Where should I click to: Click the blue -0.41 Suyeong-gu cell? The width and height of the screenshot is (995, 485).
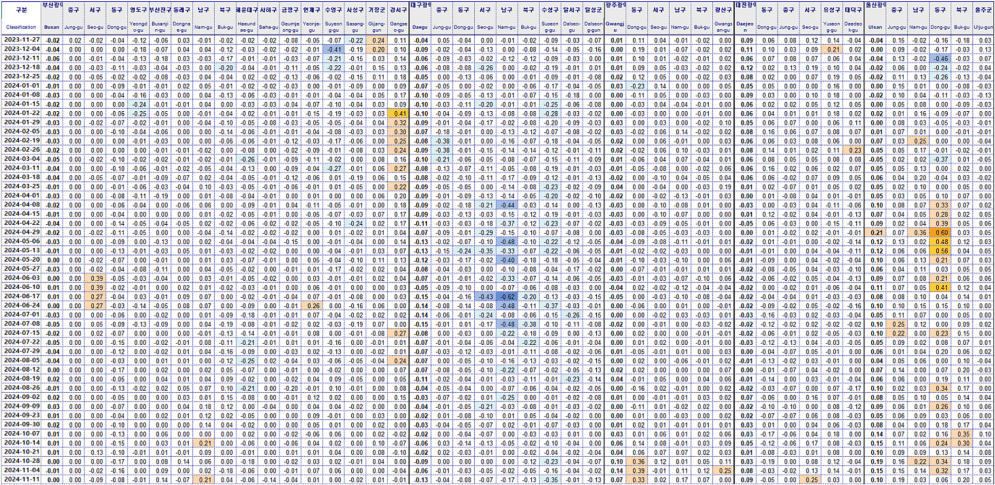tap(334, 49)
